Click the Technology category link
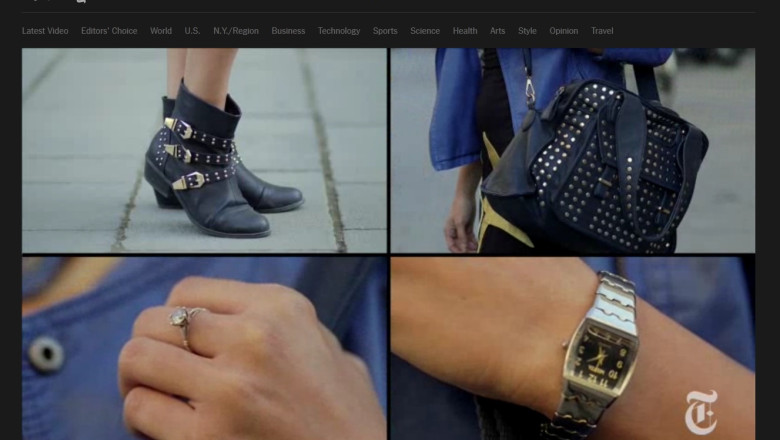 (x=339, y=31)
